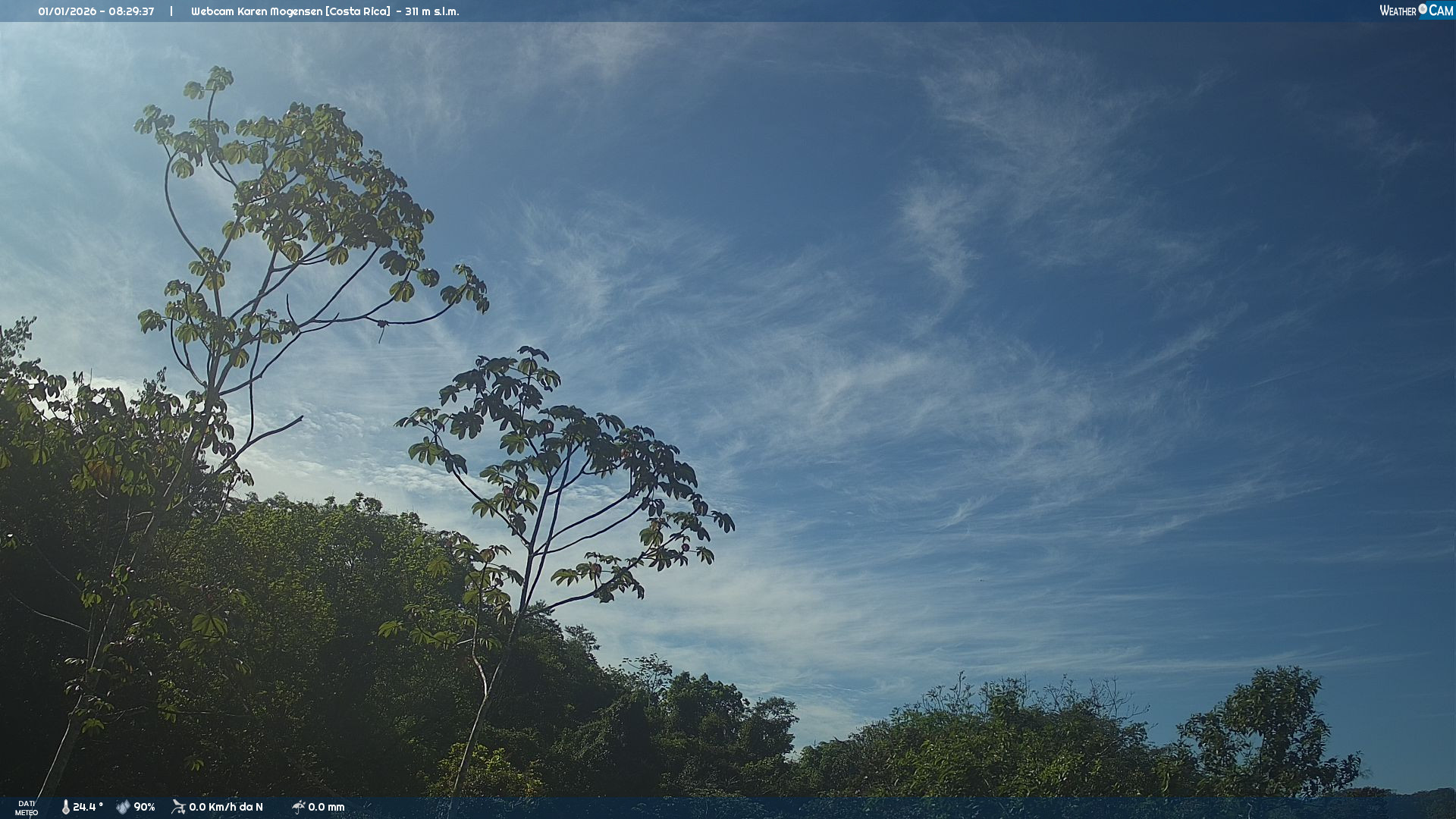Viewport: 1456px width, 819px height.
Task: Select the 90% humidity value
Action: (x=144, y=807)
